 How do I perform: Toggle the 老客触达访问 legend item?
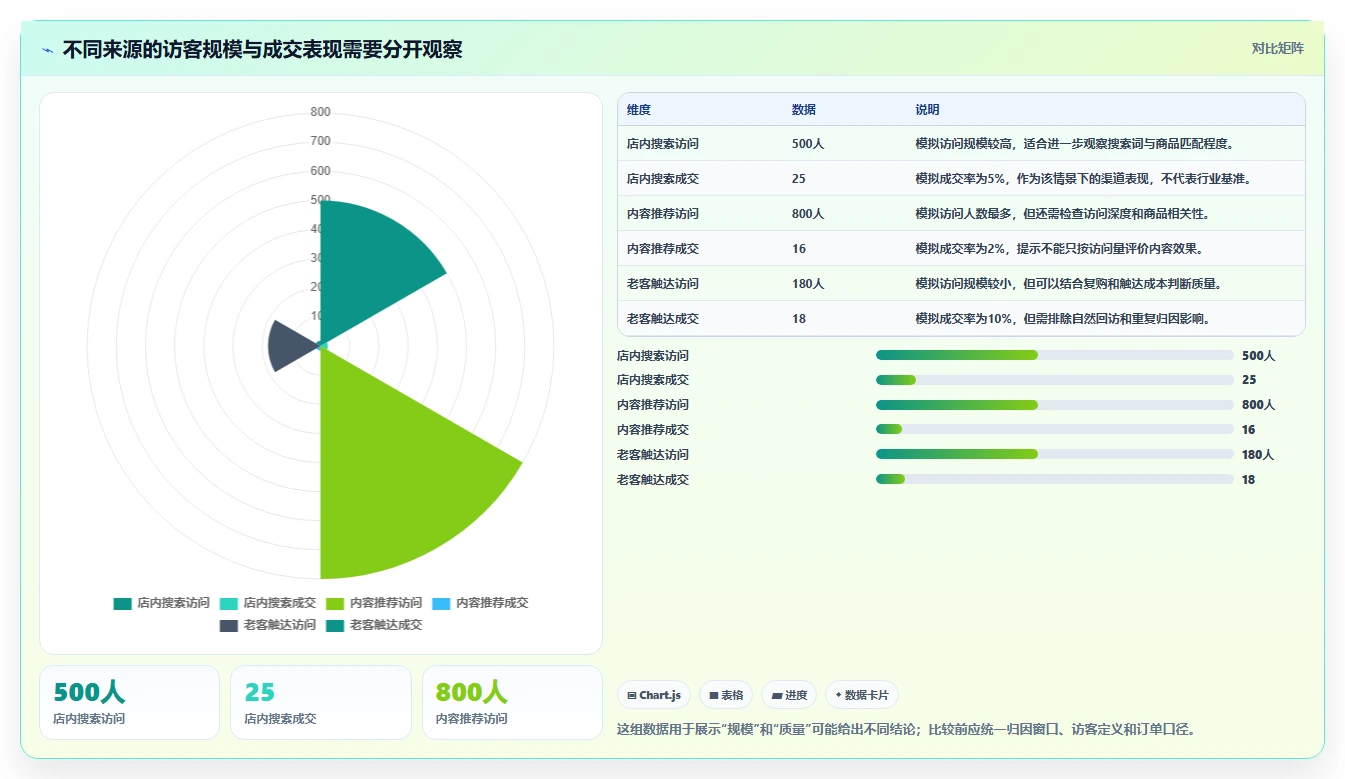click(267, 625)
